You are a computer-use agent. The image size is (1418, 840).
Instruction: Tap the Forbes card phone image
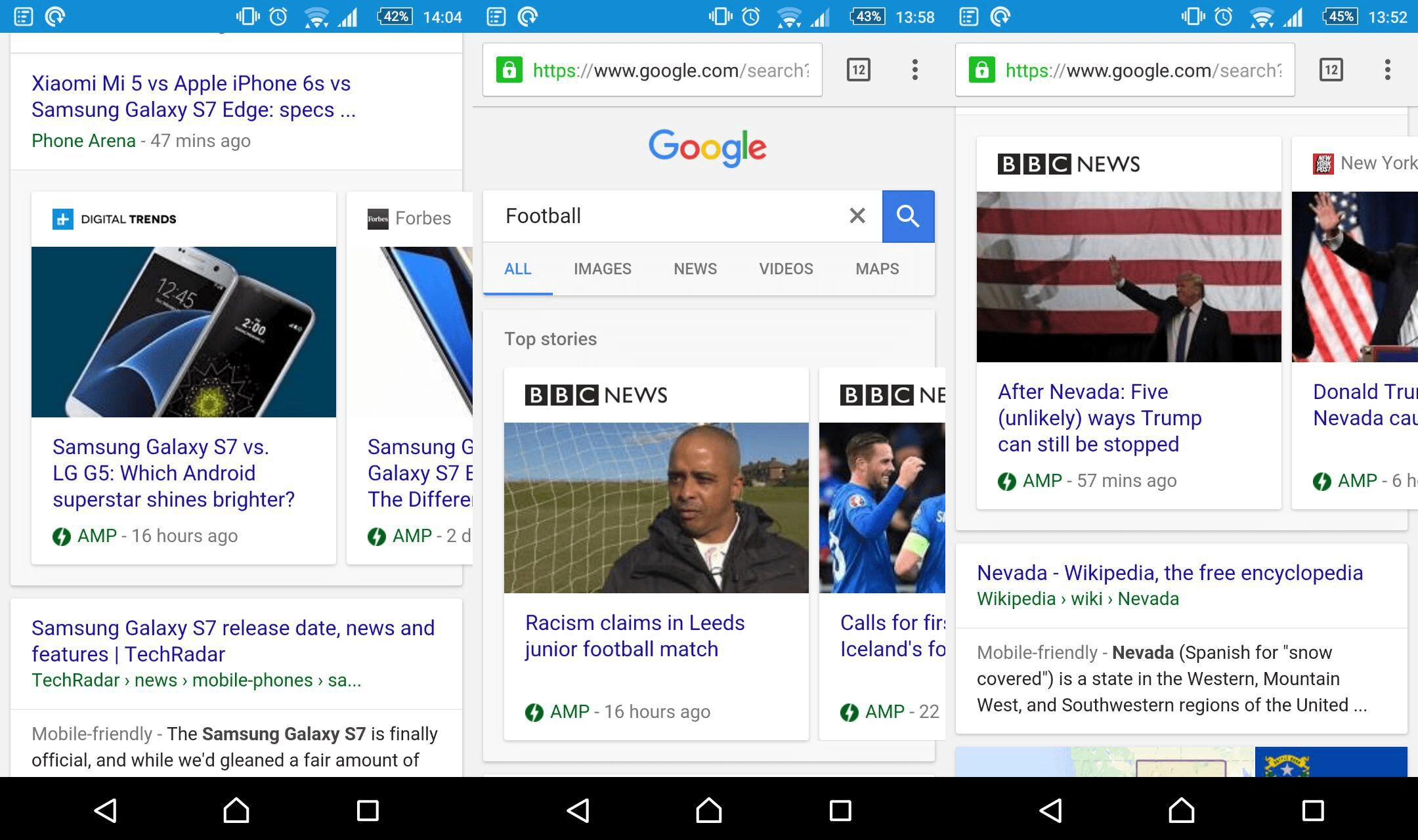(x=410, y=332)
